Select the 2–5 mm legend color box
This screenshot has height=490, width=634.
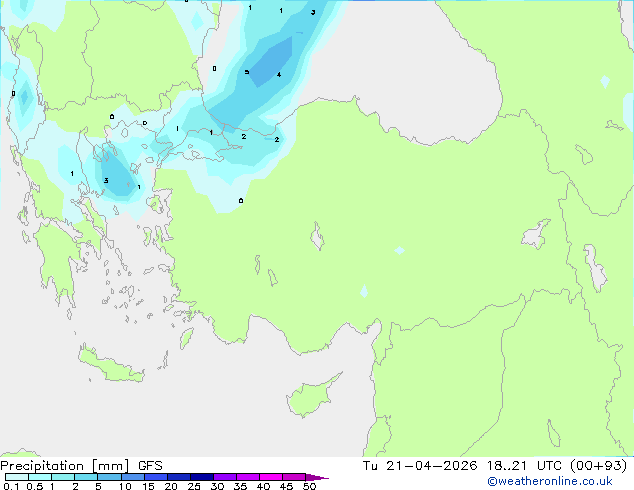click(x=86, y=477)
